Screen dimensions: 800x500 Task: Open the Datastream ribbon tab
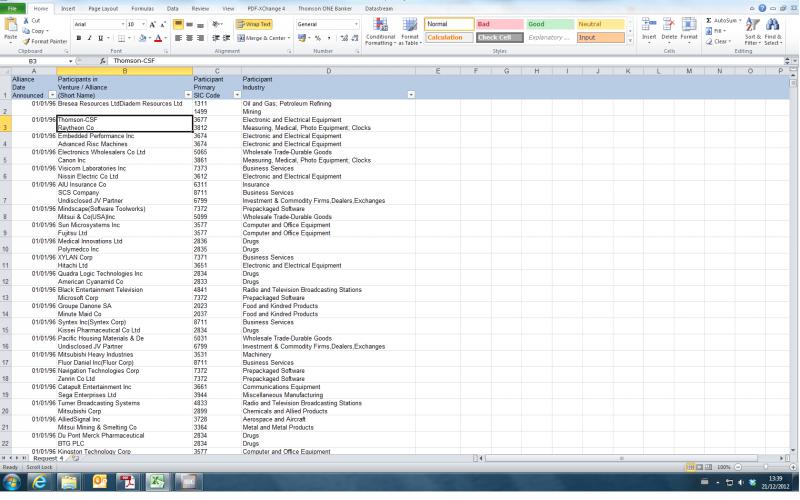coord(379,9)
